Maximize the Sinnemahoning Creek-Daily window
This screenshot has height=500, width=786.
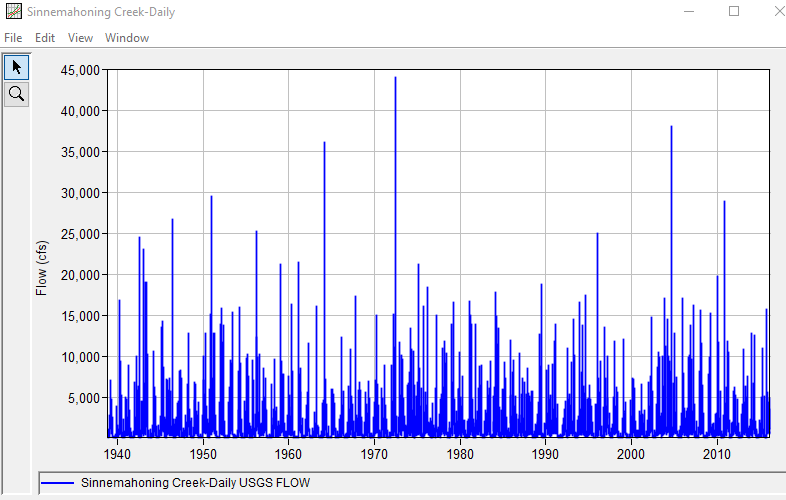pyautogui.click(x=734, y=11)
